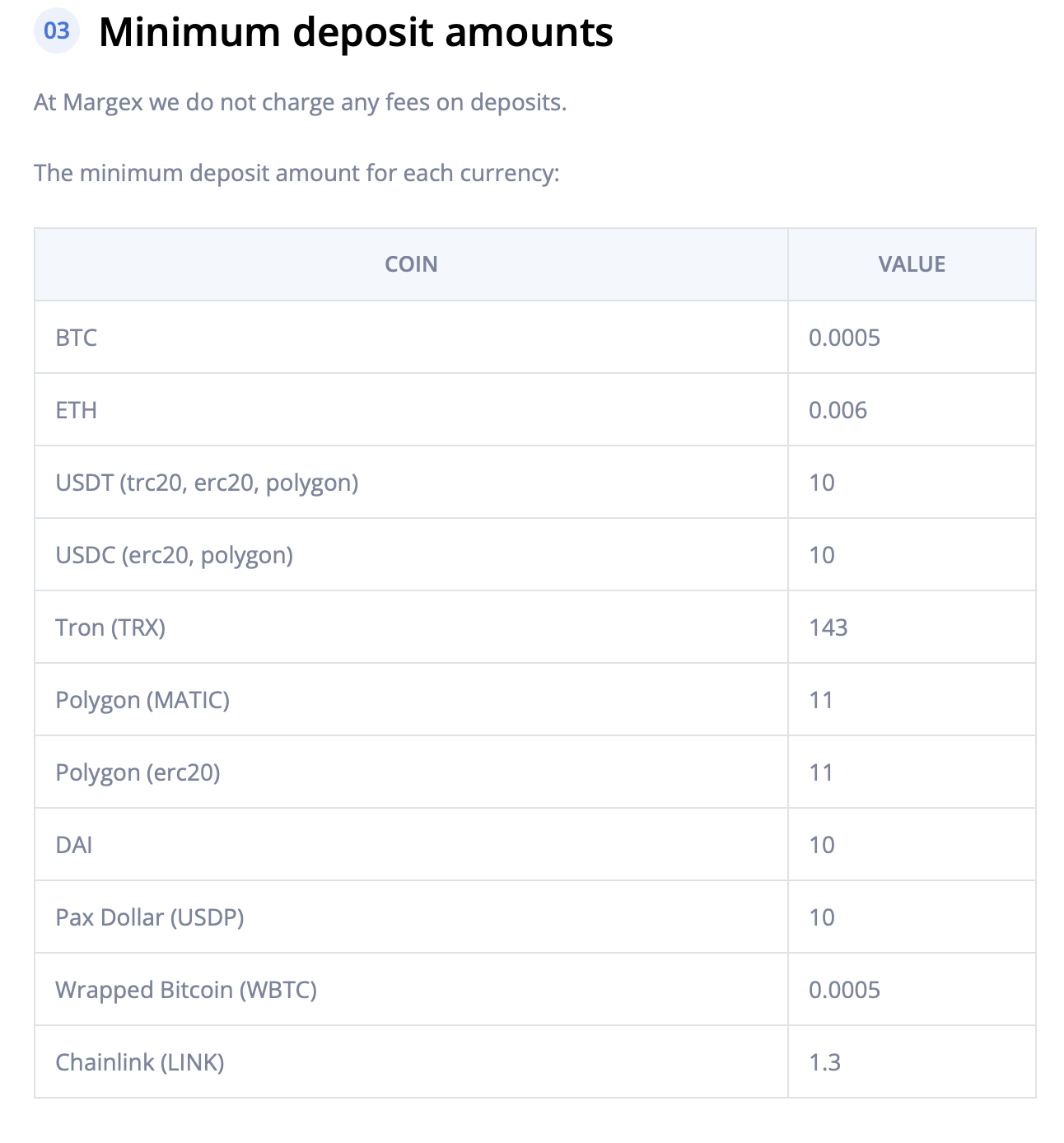Click the 03 section number badge
1064x1143 pixels.
[x=57, y=31]
